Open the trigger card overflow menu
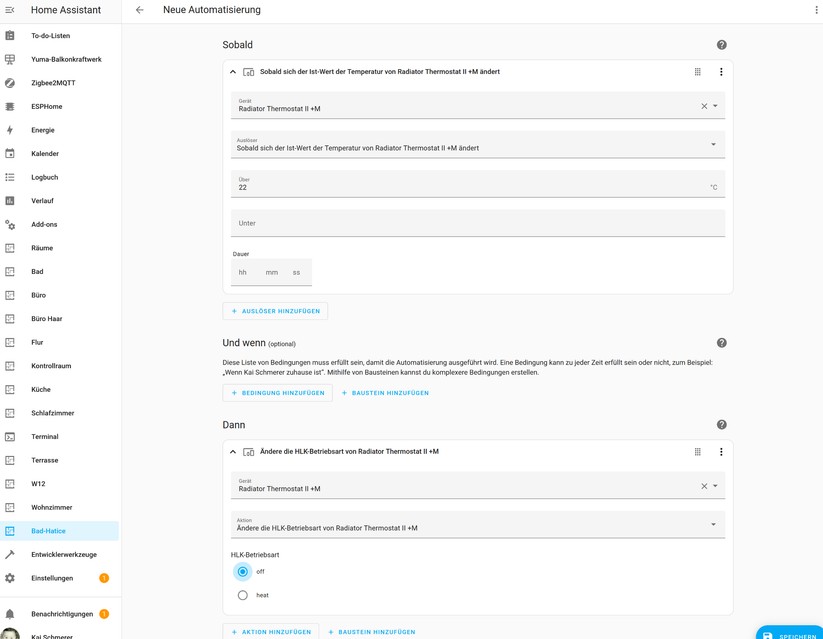Viewport: 823px width, 639px height. [x=721, y=71]
